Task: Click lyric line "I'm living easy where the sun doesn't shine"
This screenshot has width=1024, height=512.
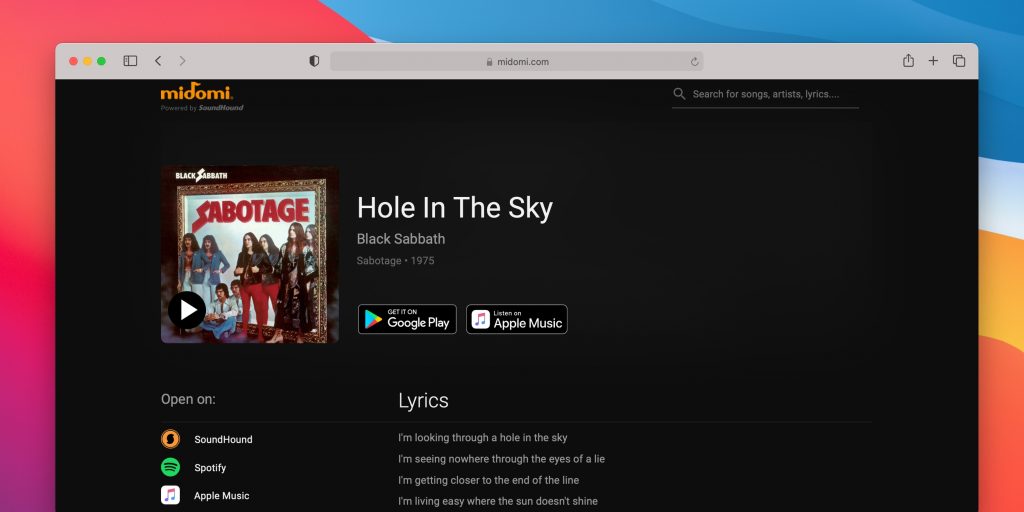Action: pyautogui.click(x=498, y=502)
